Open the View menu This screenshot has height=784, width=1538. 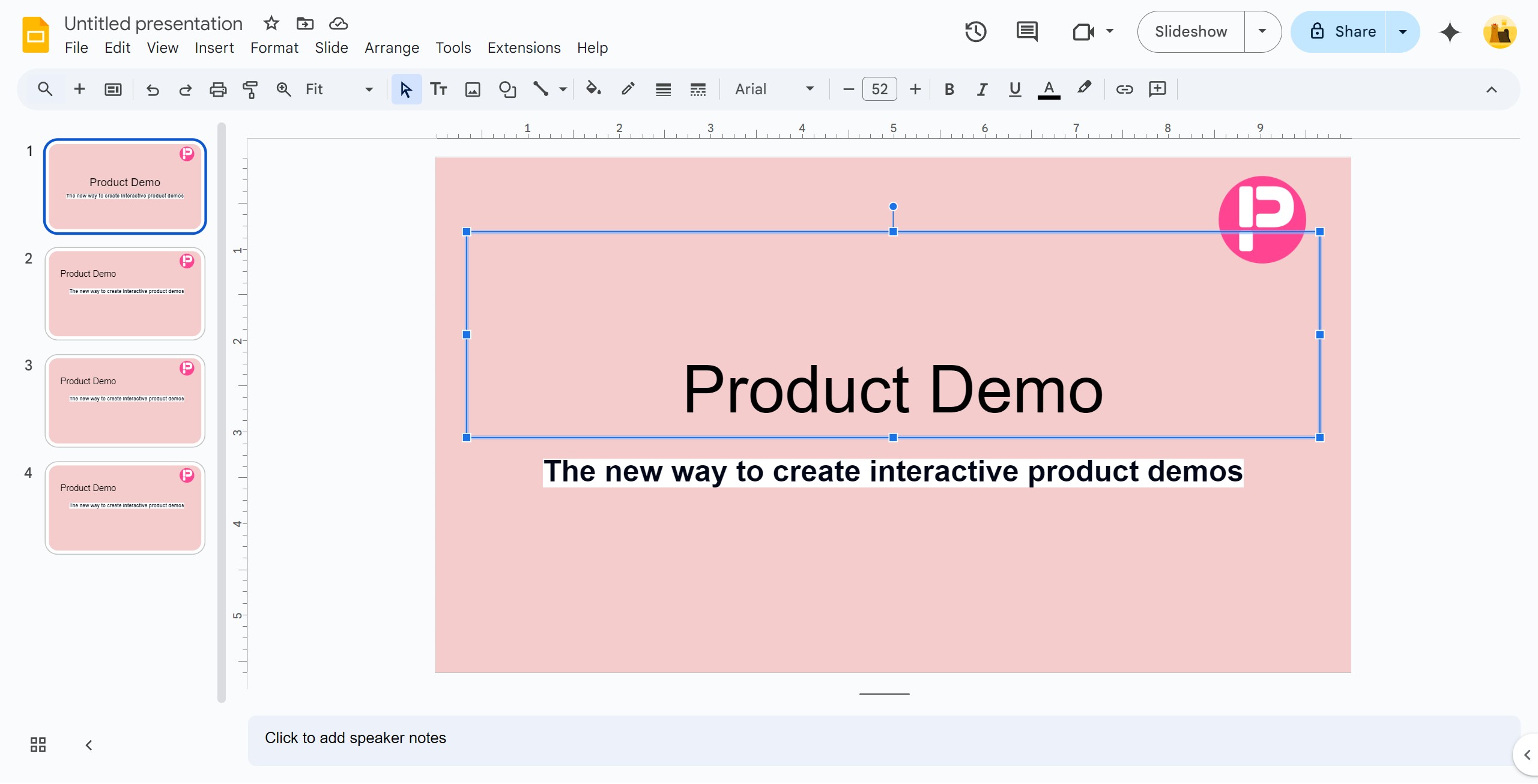click(x=162, y=47)
